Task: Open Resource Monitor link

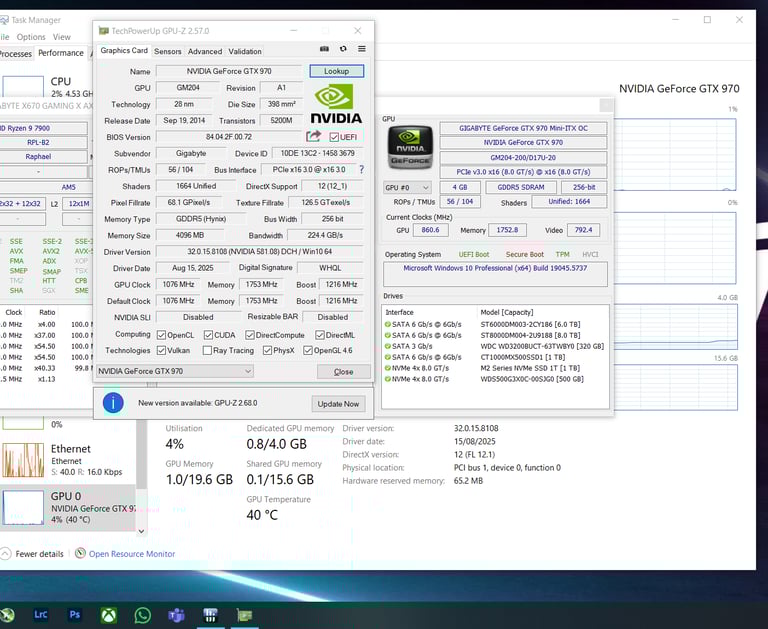Action: coord(132,554)
